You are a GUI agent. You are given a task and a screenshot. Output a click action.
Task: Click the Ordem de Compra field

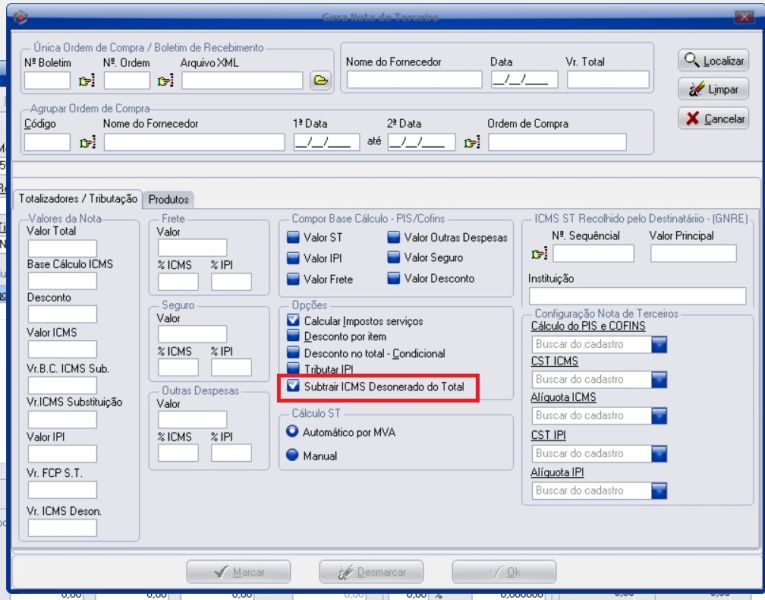[x=557, y=142]
